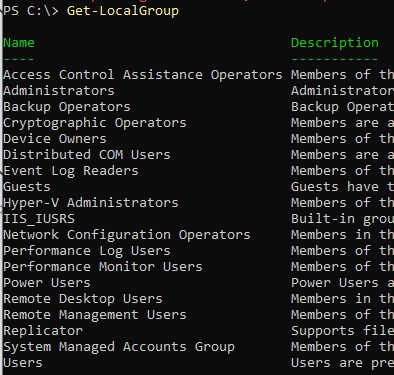
Task: Click the Get-LocalGroup command text
Action: [123, 11]
